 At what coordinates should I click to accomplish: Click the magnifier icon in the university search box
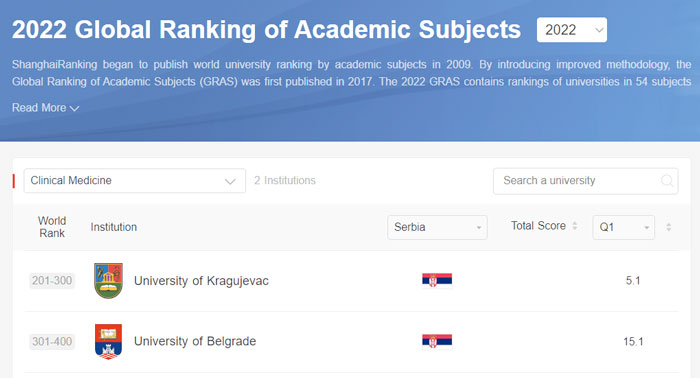click(667, 181)
